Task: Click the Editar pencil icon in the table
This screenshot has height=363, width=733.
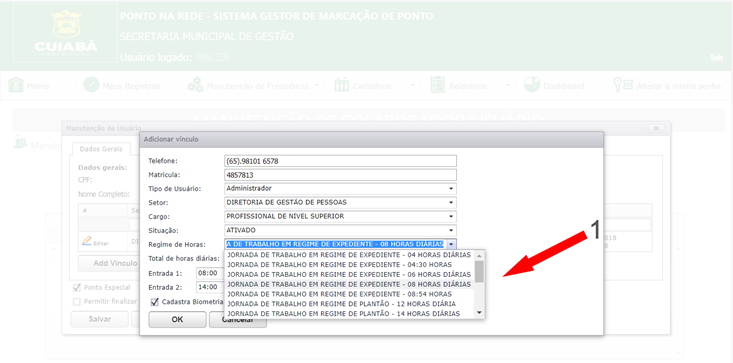Action: (86, 241)
